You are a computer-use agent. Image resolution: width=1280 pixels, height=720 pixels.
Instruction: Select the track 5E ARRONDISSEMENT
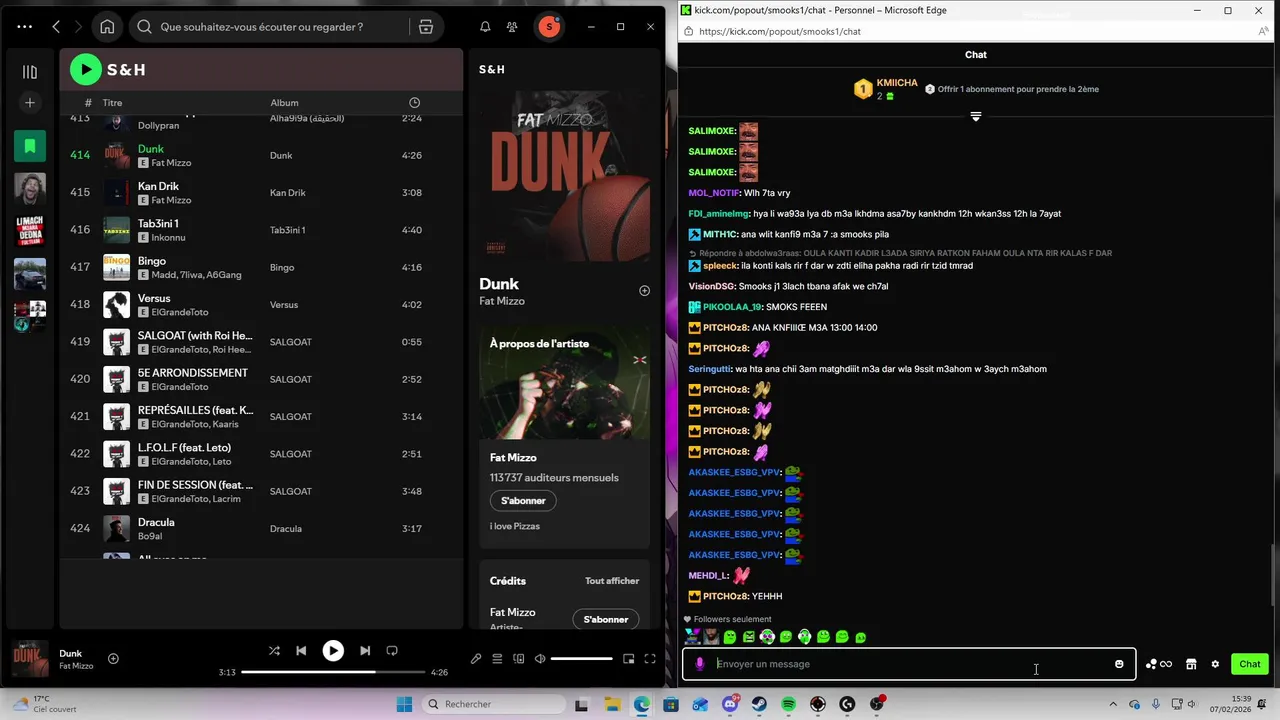click(193, 373)
